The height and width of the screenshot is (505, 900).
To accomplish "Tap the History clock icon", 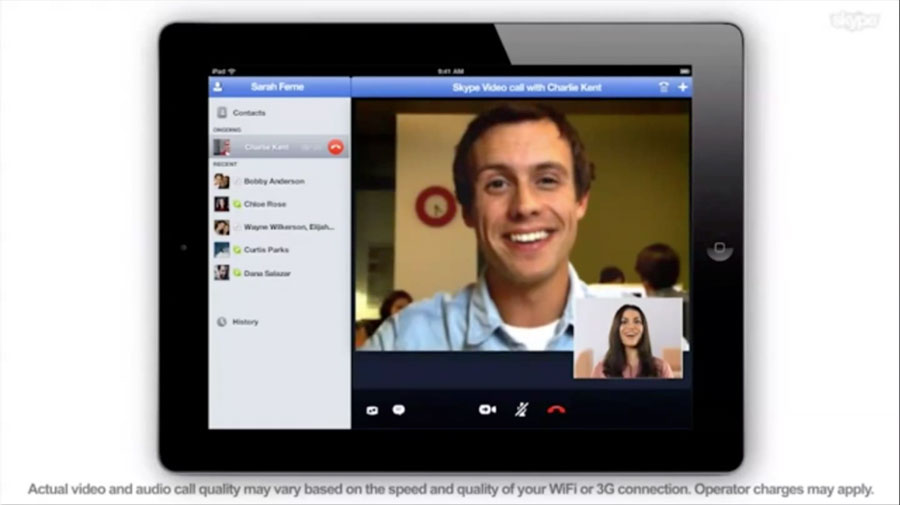I will click(x=222, y=322).
